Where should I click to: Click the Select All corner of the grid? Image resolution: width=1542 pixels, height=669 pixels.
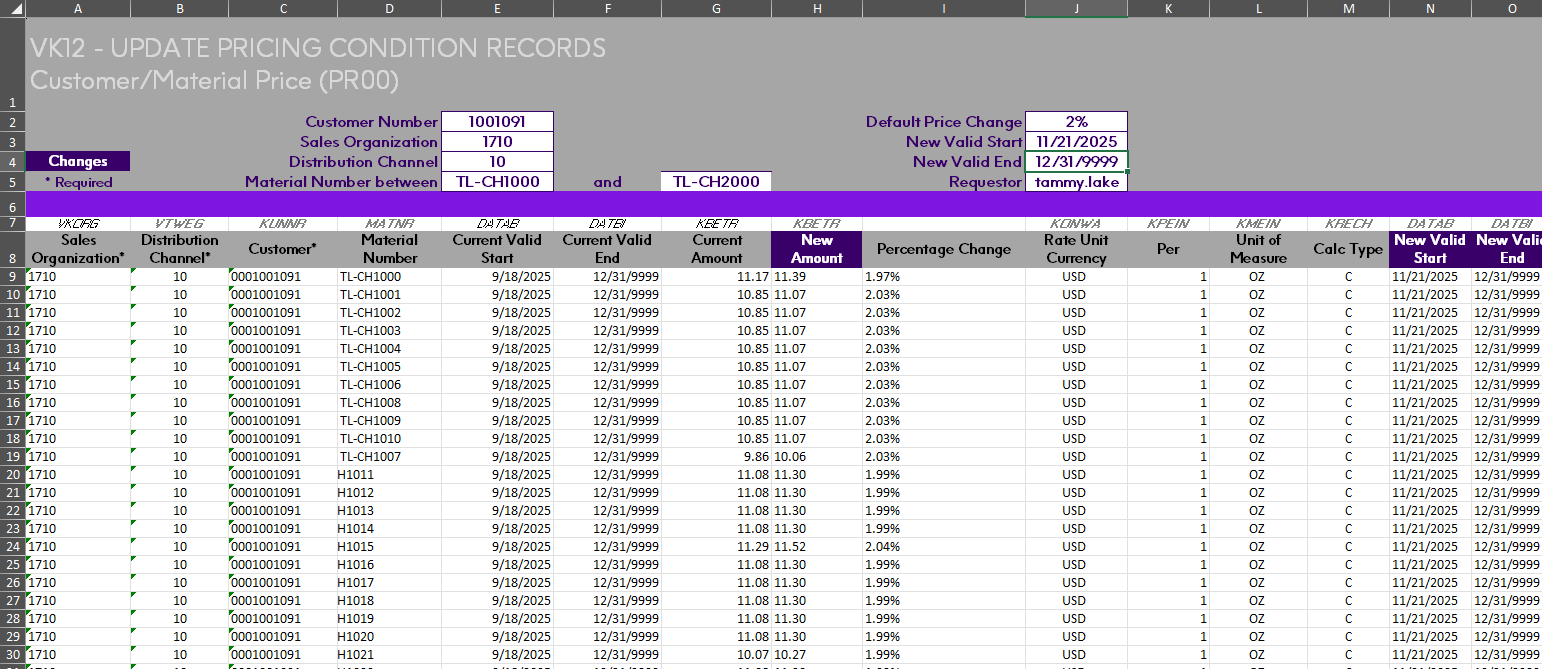[x=12, y=9]
